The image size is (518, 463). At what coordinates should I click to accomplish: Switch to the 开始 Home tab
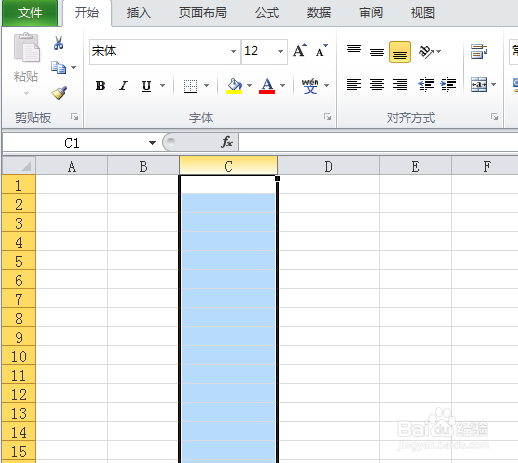click(x=87, y=13)
